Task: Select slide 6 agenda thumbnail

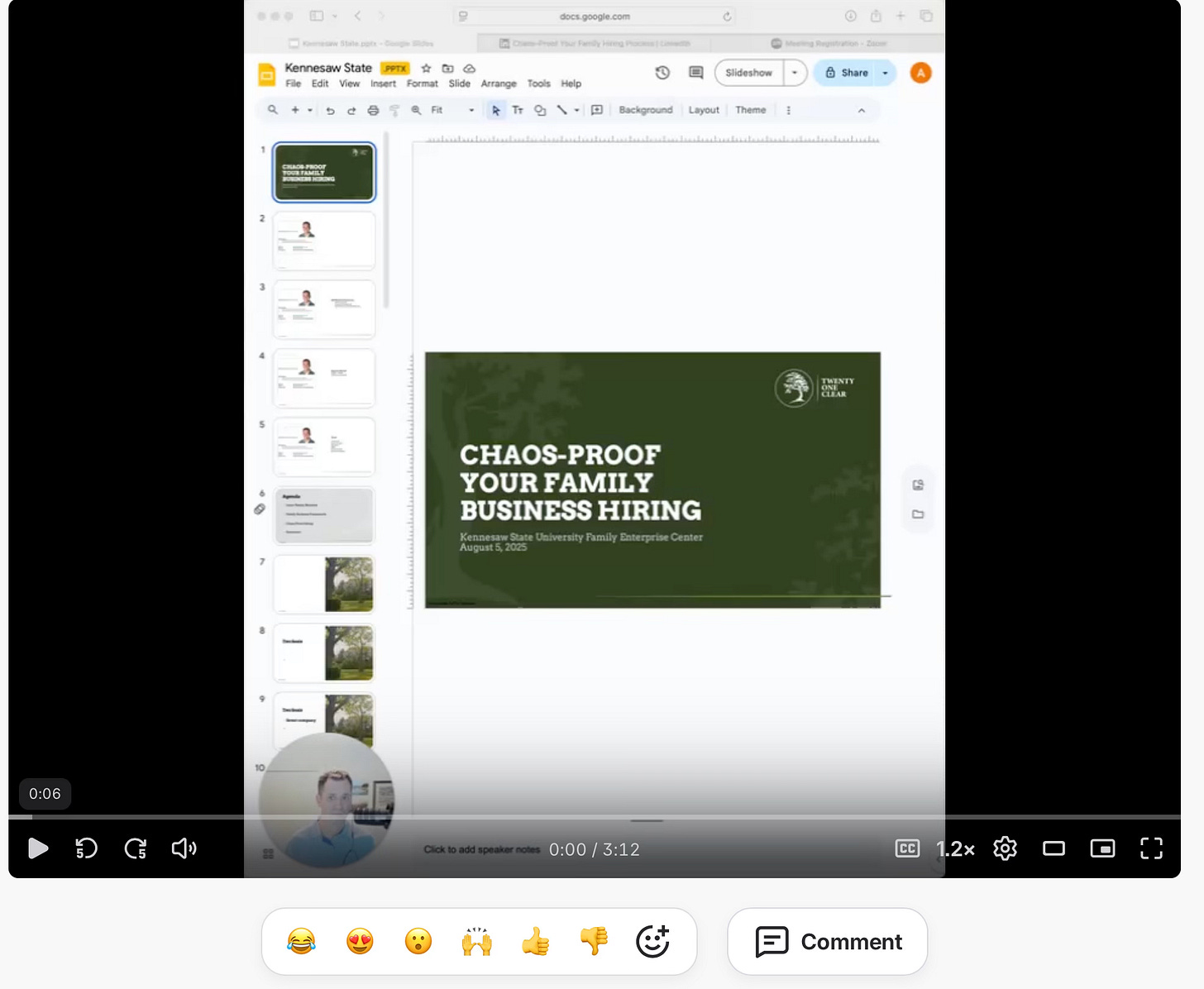Action: [324, 515]
